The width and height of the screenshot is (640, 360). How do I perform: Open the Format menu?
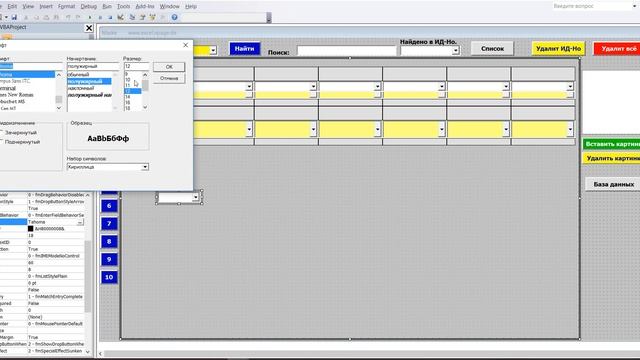(67, 7)
